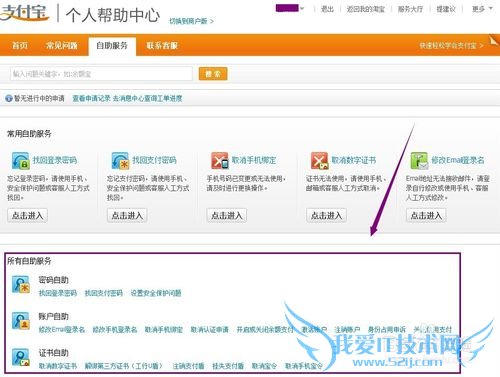Viewport: 500px width, 377px height.
Task: Click 点击进入 under 找回登录密码
Action: point(28,215)
